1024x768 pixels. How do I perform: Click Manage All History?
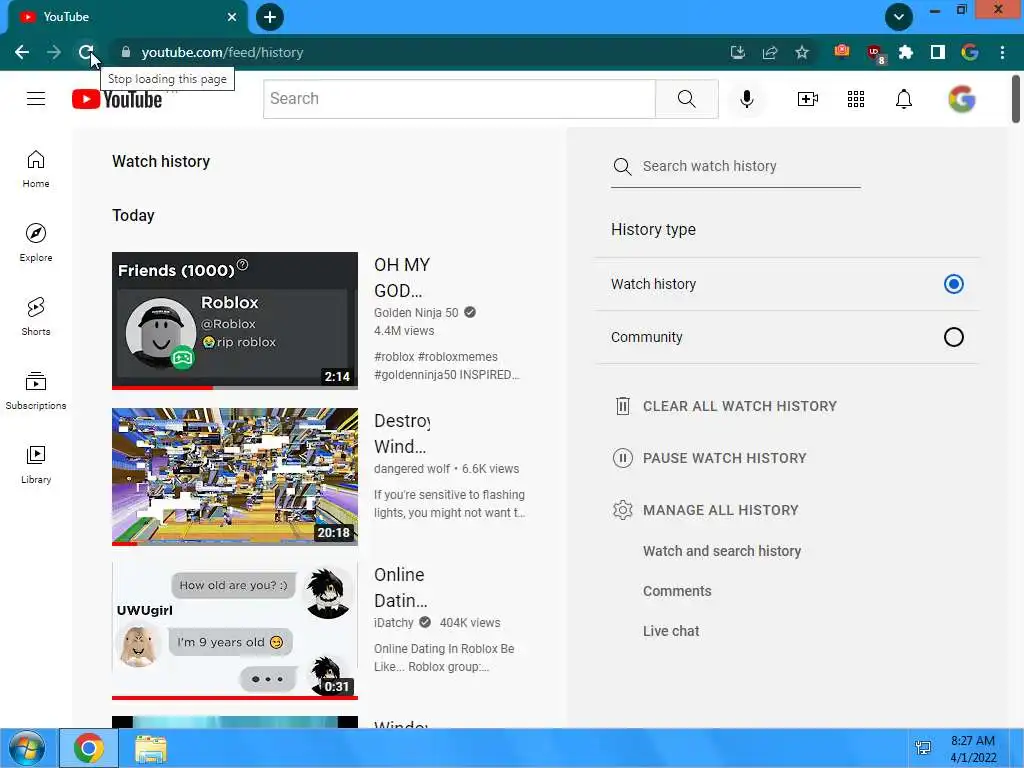[706, 510]
